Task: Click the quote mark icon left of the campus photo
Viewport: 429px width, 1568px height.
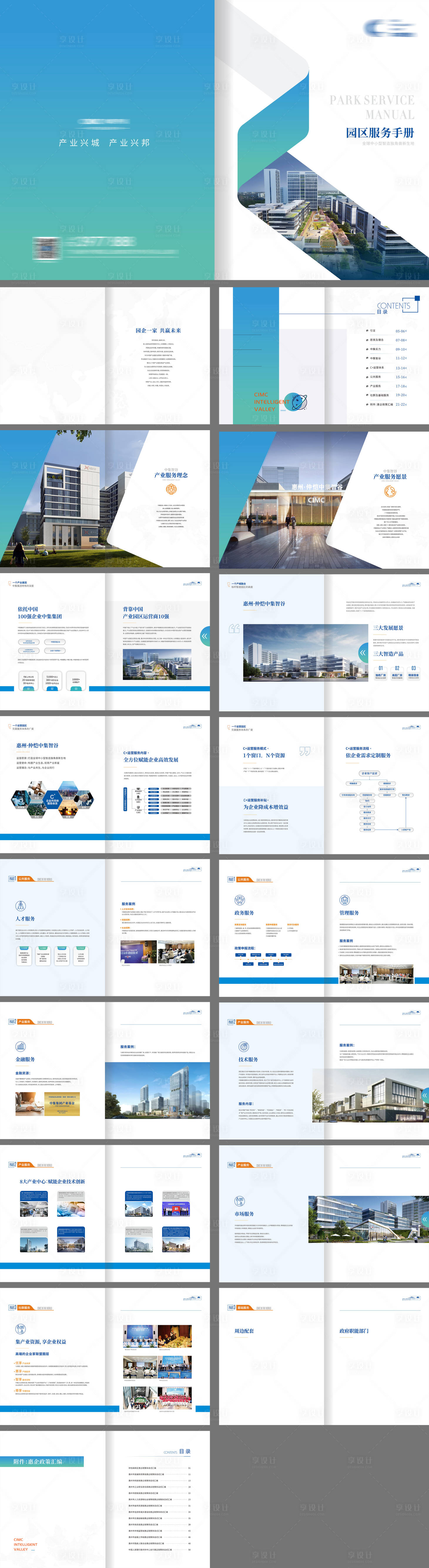Action: click(234, 629)
